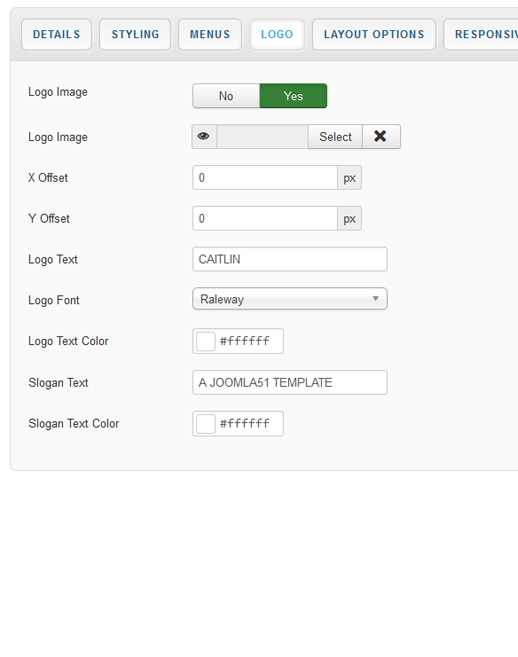Clear logo image with the X button
The image size is (518, 657).
[x=381, y=137]
